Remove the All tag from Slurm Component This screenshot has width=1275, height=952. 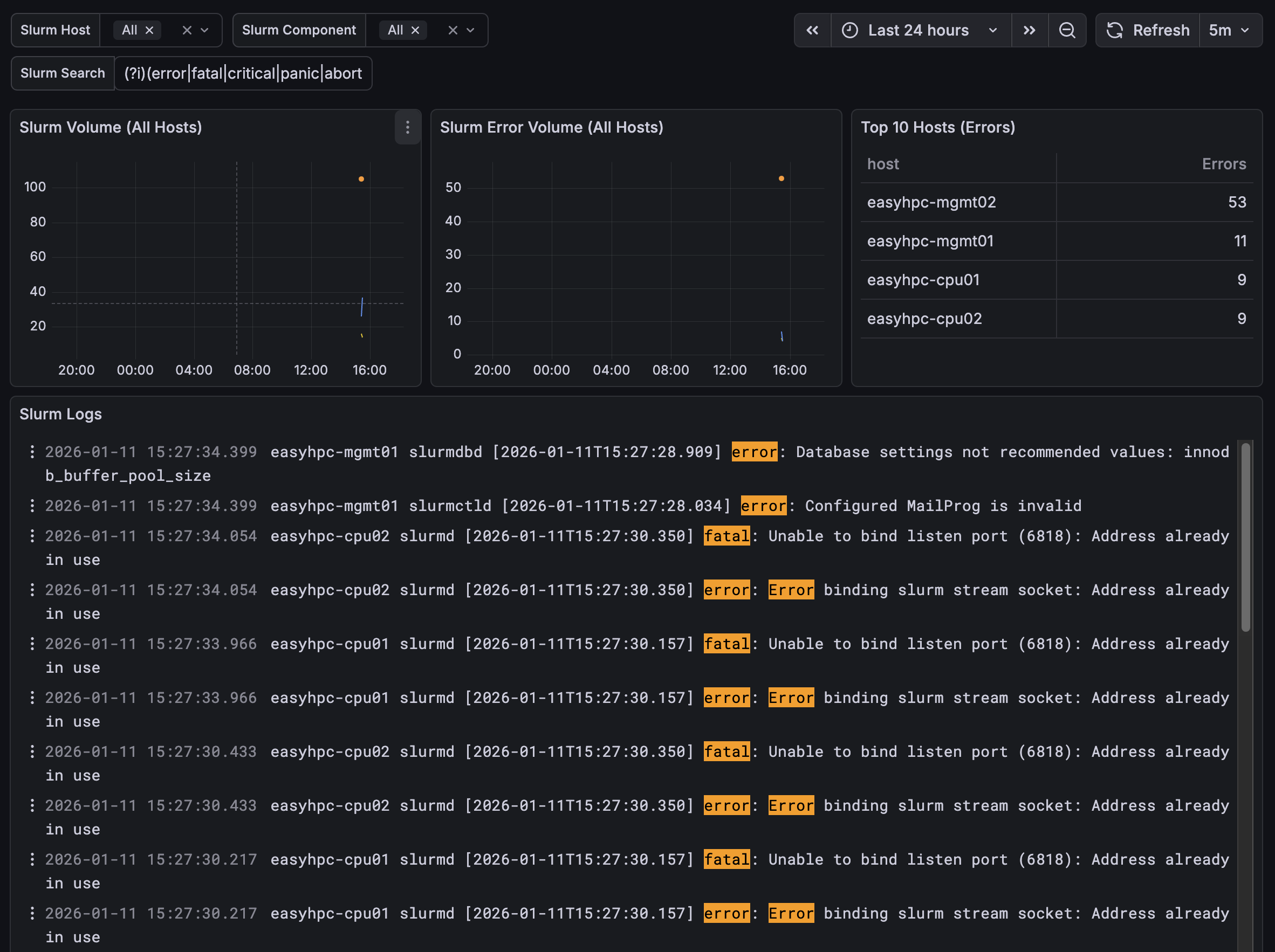pos(415,31)
